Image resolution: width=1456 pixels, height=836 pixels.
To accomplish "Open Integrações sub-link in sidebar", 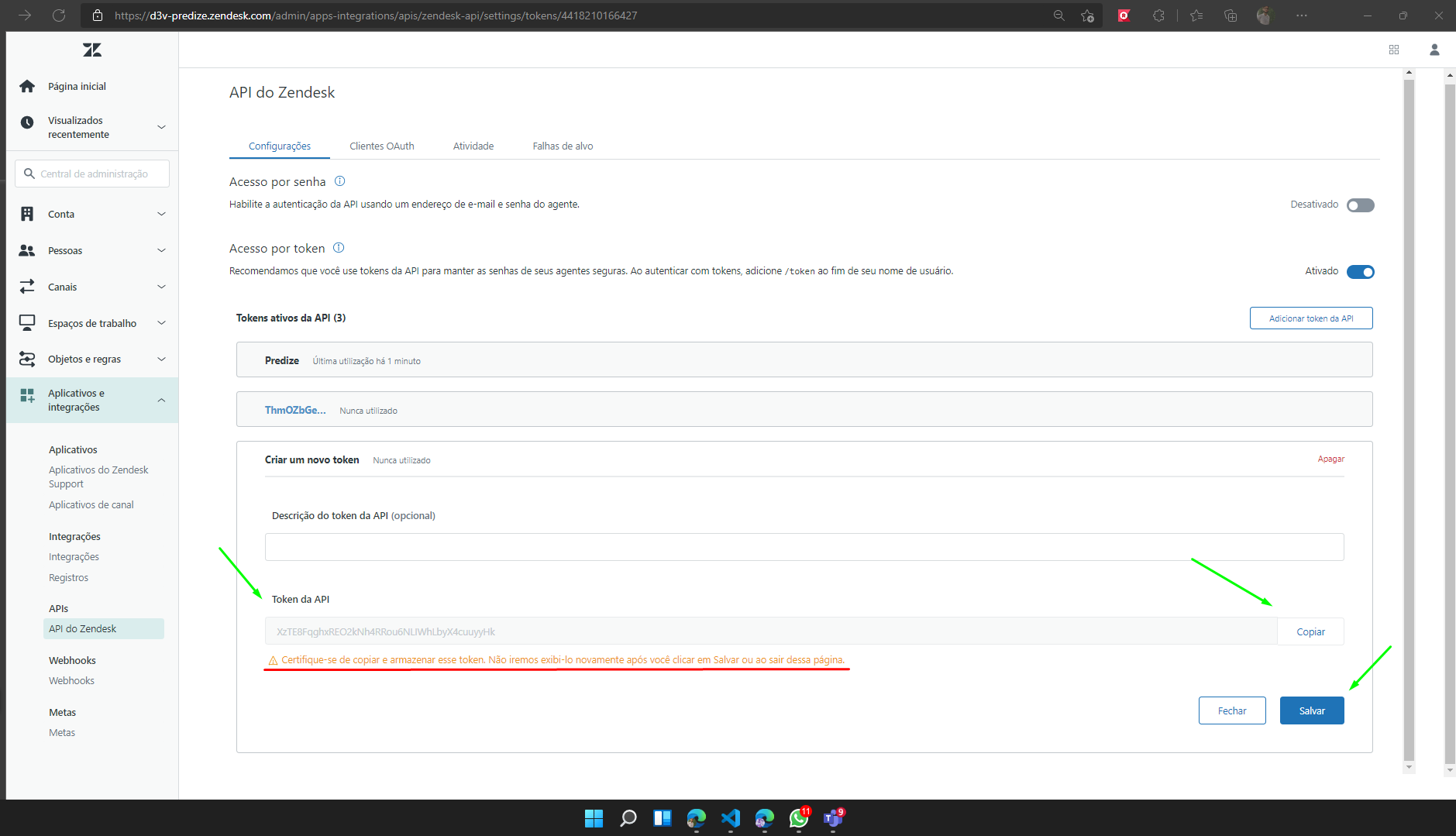I will click(74, 556).
